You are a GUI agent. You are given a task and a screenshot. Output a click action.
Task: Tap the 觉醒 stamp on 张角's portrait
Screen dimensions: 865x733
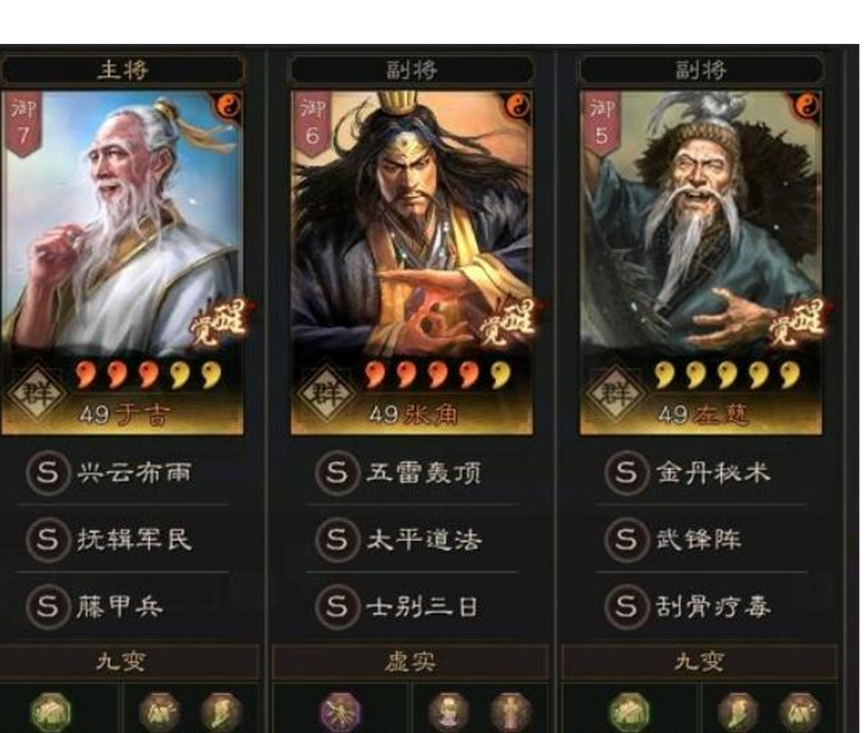[x=506, y=323]
